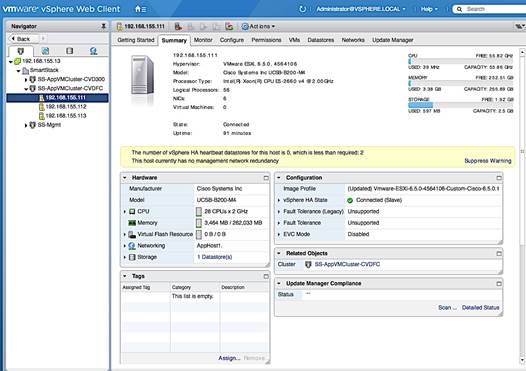Click the refresh icon in the top bar
Viewport: 526px width, 371px height.
pyautogui.click(x=302, y=9)
